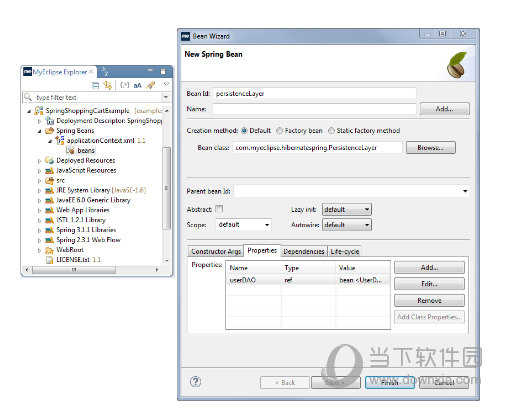Open the filter text history dropdown
506x409 pixels.
tap(166, 97)
